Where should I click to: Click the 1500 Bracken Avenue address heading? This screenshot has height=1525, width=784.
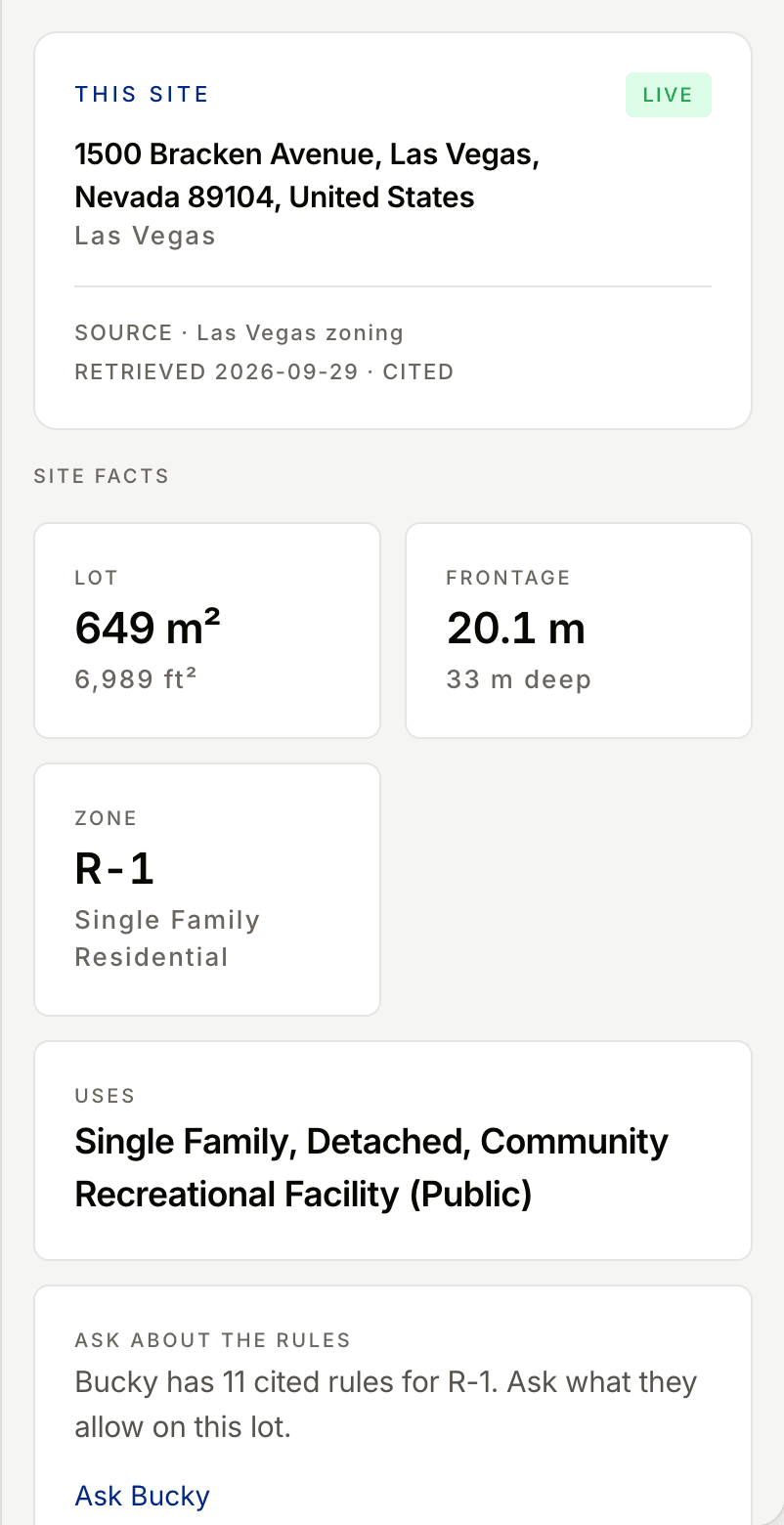point(307,175)
